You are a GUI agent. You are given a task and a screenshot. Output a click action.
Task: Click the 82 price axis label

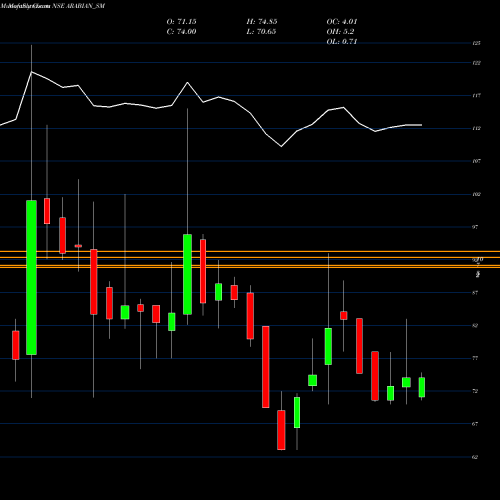(475, 325)
